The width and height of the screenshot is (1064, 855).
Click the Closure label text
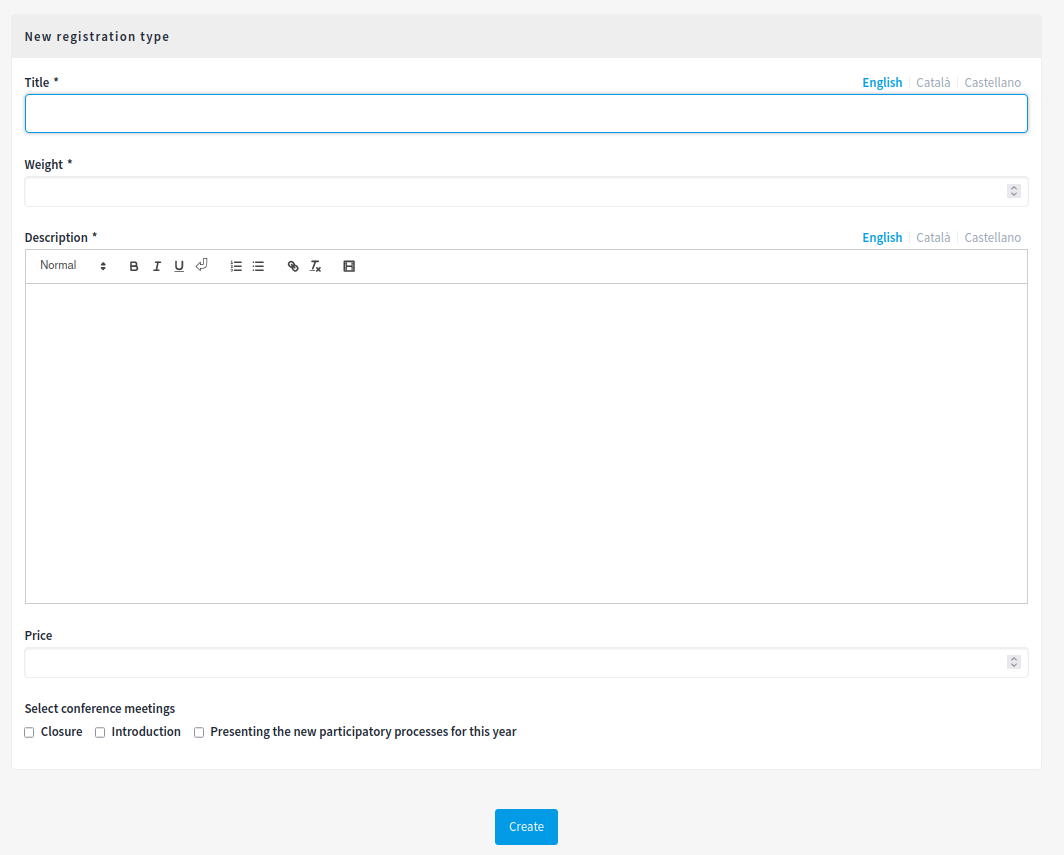[61, 732]
